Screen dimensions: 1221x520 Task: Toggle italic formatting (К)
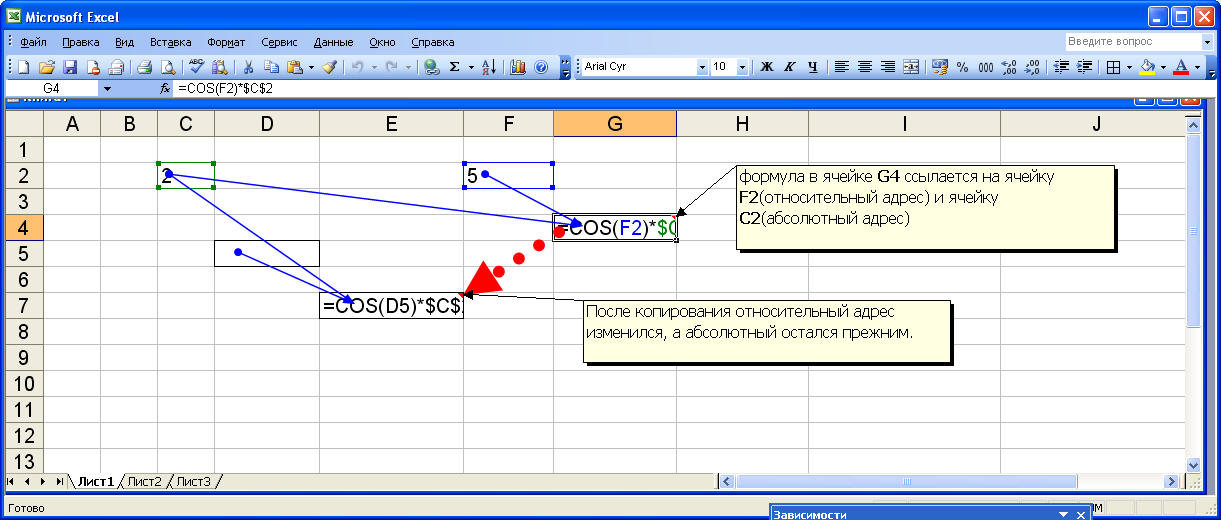[x=789, y=67]
